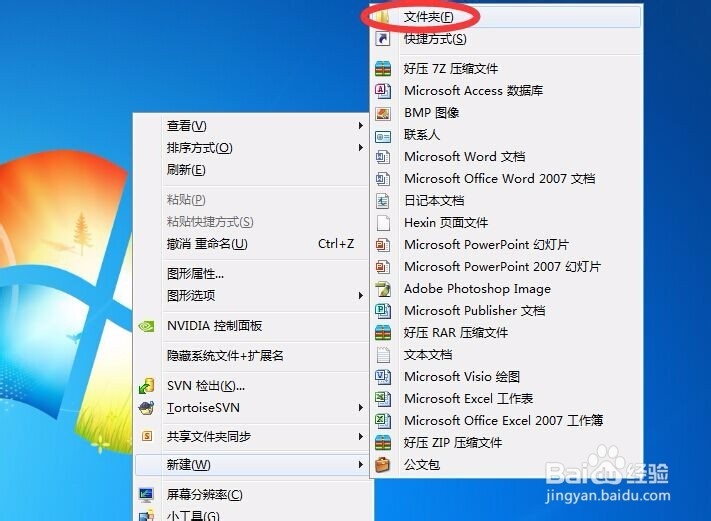Click the text 好压 7Z 压缩文件
The image size is (711, 521).
pyautogui.click(x=451, y=68)
